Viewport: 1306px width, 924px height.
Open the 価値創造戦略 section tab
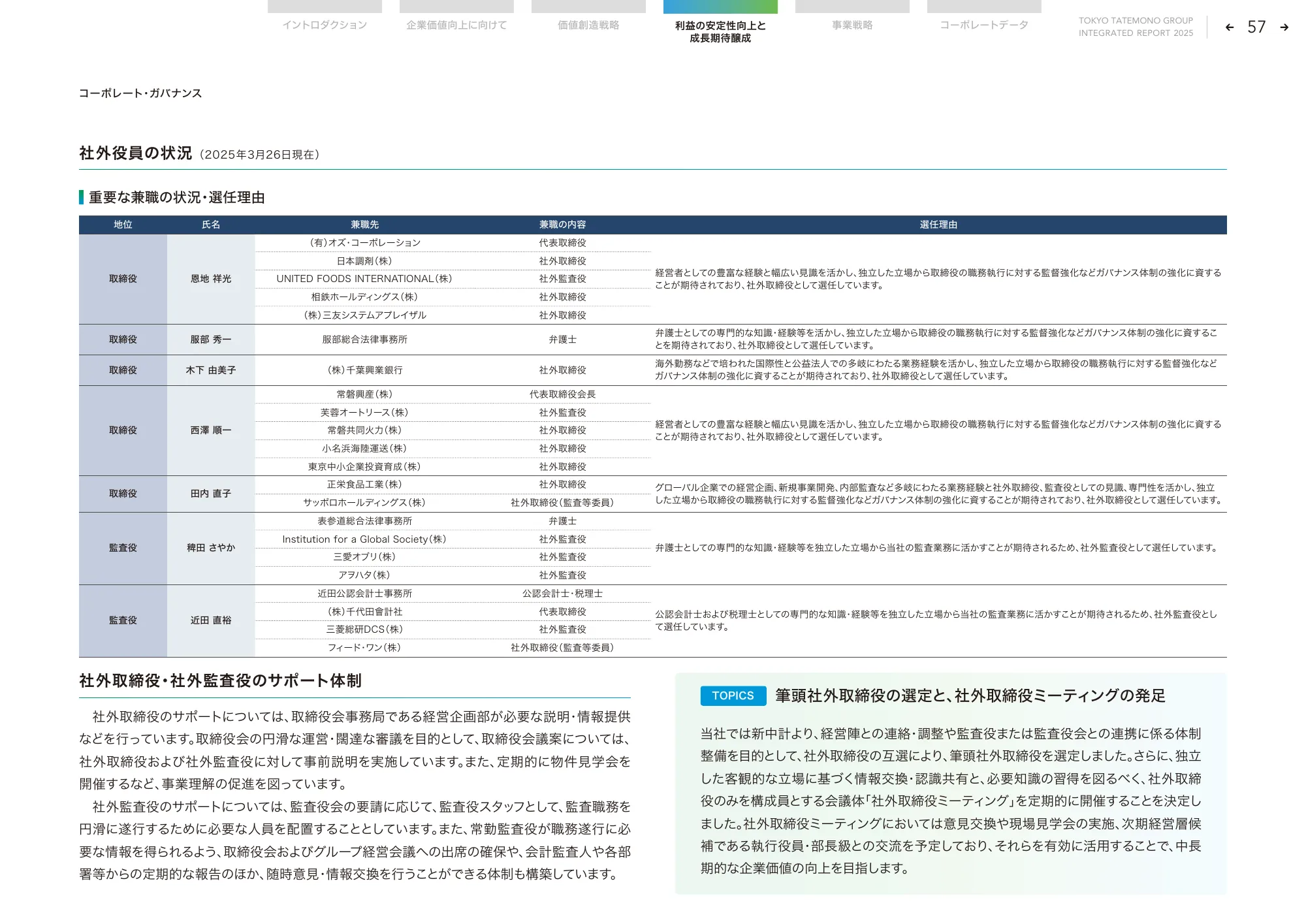tap(588, 25)
